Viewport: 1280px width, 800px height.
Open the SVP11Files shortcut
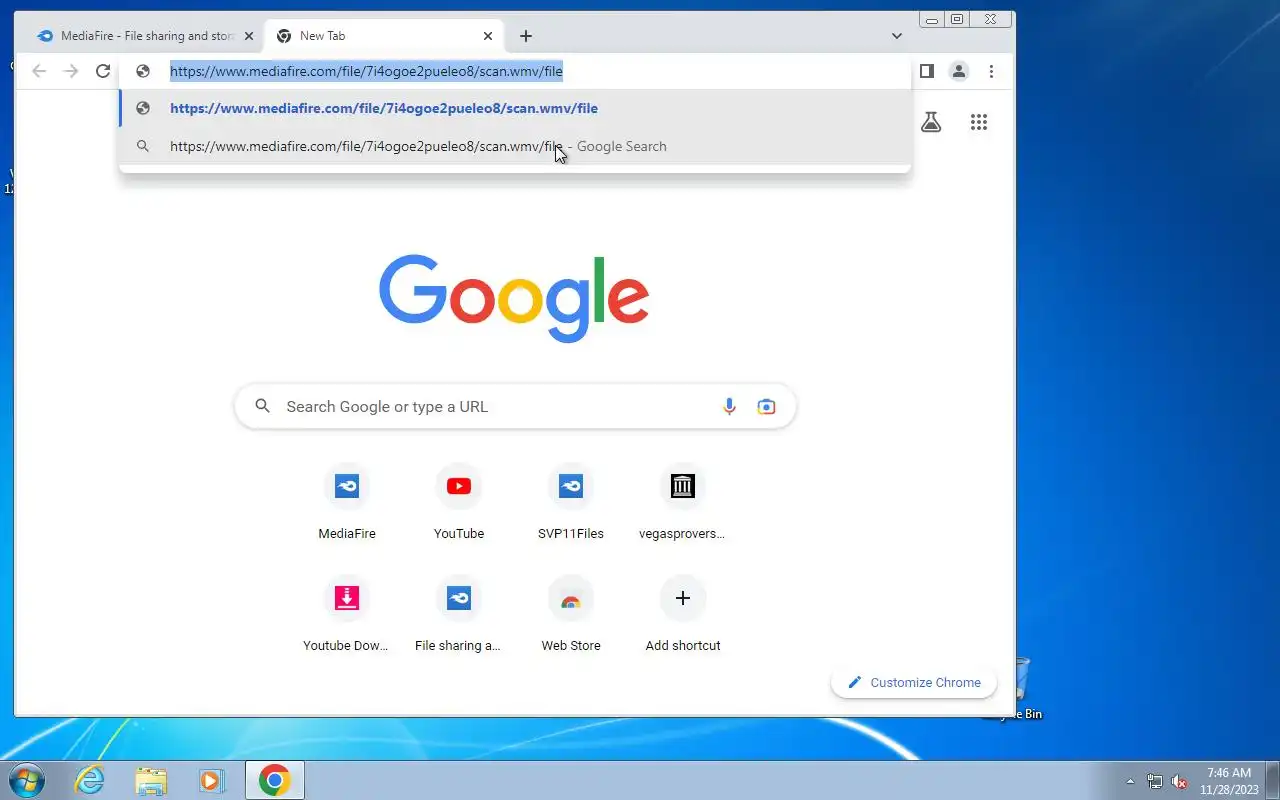click(x=571, y=504)
